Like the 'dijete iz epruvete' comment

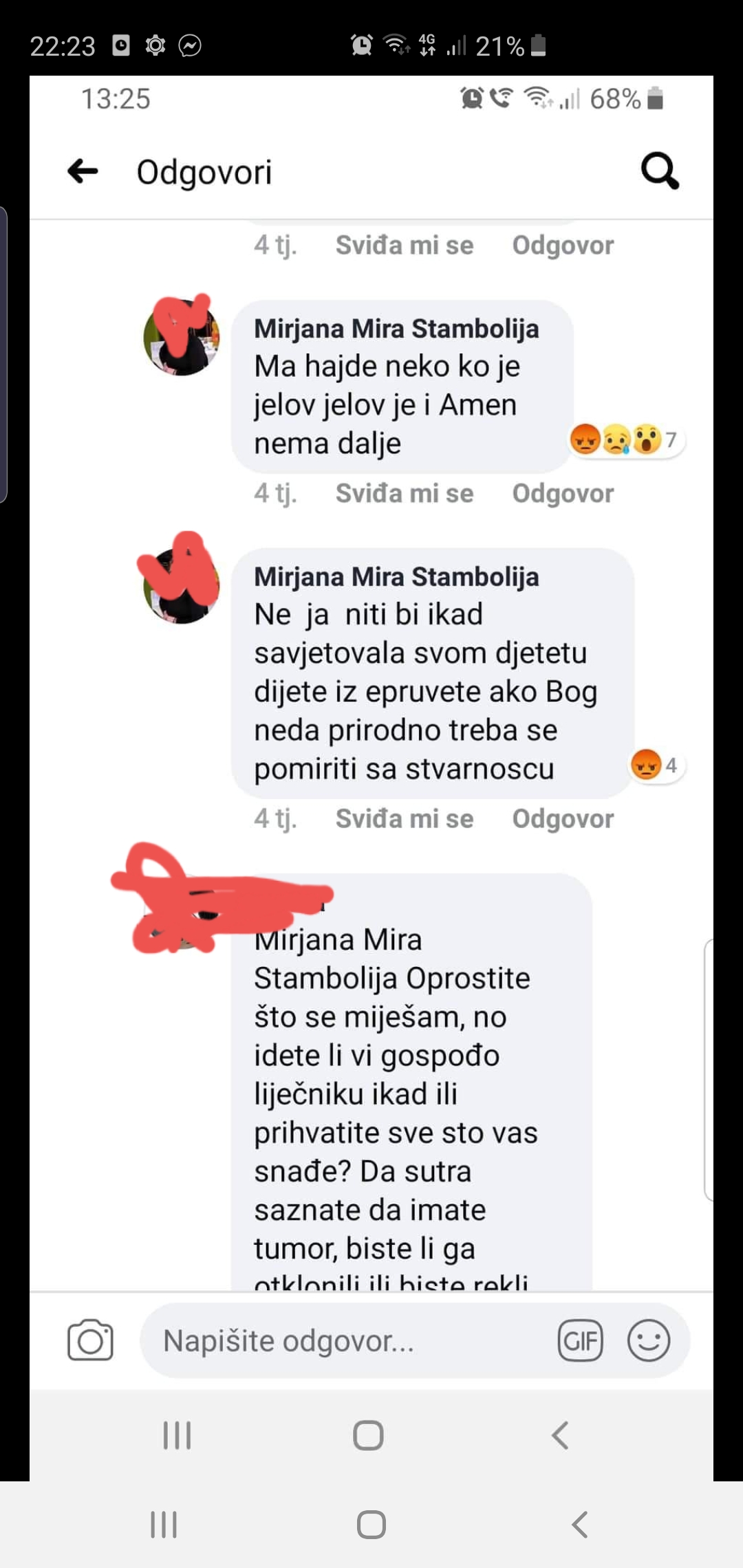tap(405, 818)
